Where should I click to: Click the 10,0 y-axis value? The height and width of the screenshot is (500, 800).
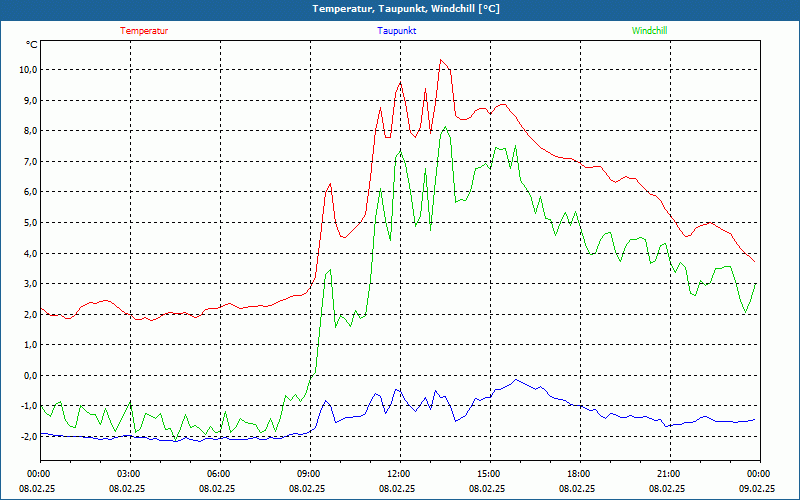tap(28, 69)
